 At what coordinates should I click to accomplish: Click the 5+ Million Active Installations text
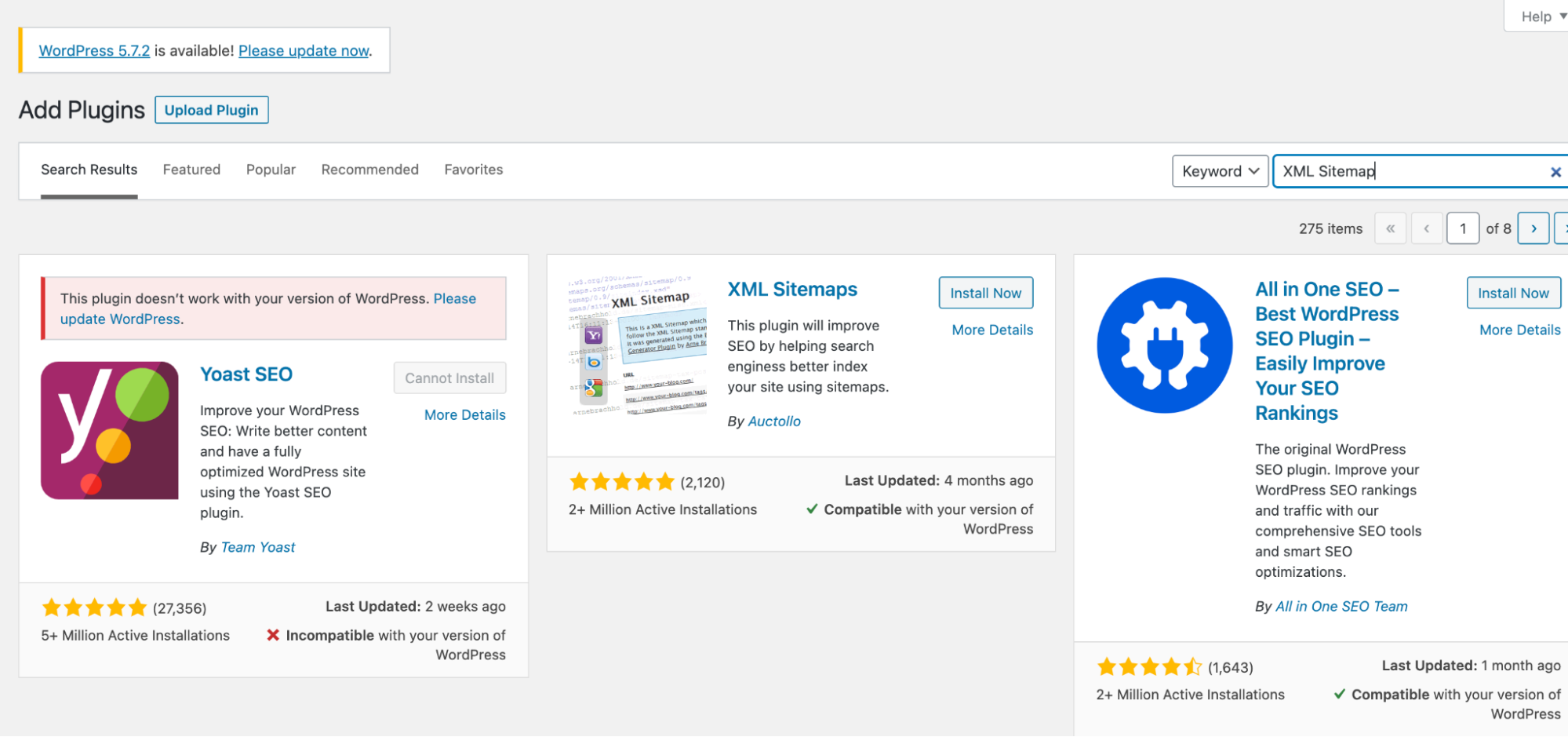[136, 635]
